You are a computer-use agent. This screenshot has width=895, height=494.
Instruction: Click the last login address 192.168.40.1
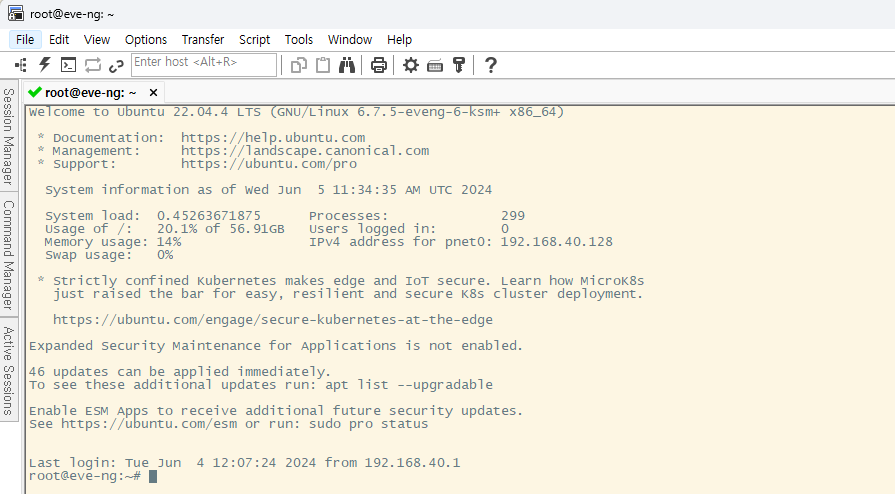pos(412,463)
